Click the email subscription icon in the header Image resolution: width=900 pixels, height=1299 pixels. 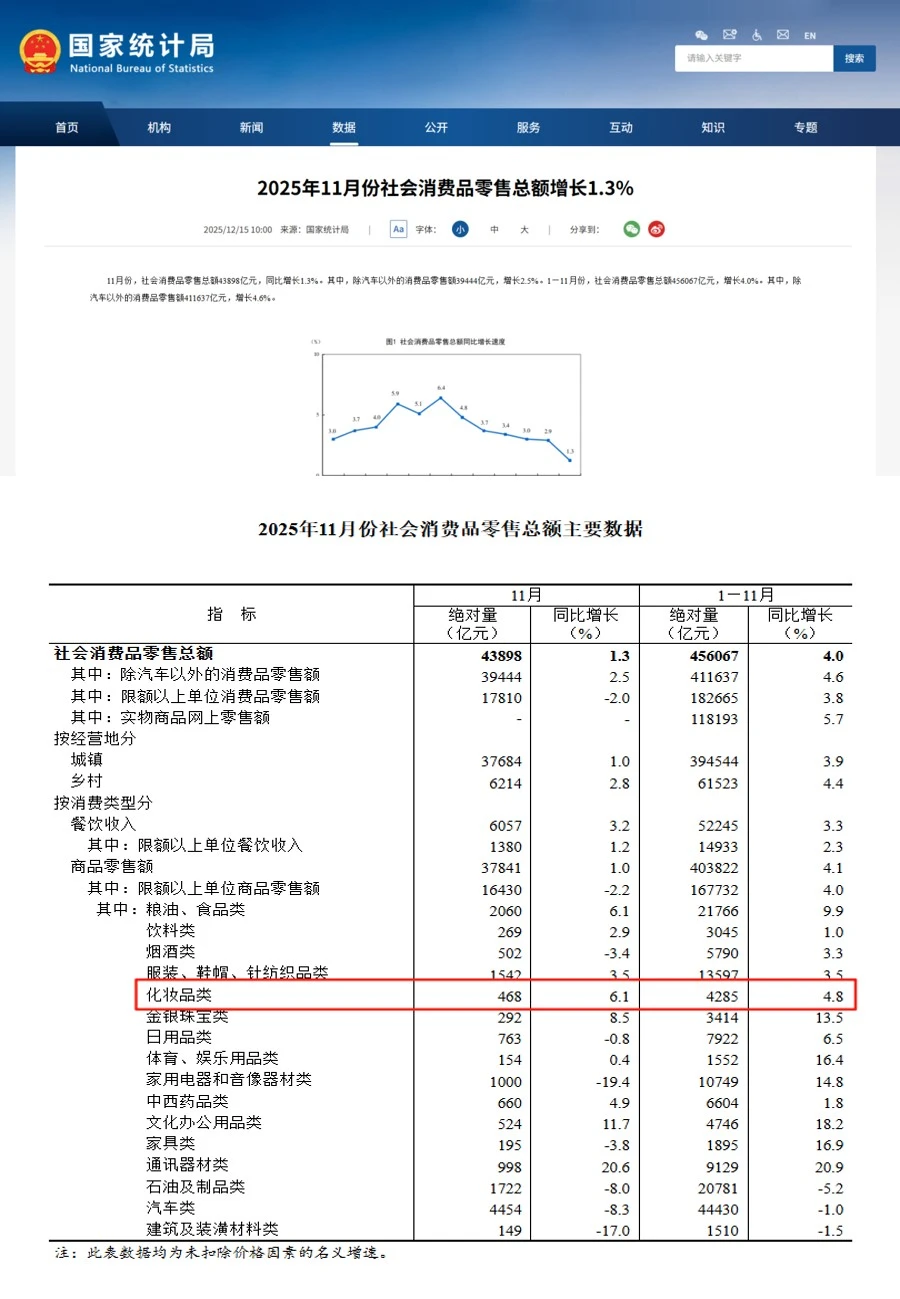coord(728,35)
